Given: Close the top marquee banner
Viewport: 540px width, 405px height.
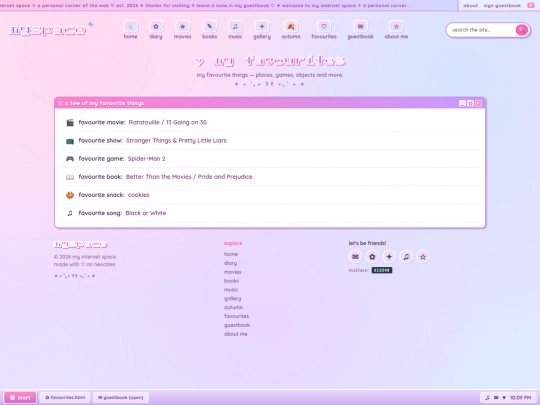Looking at the screenshot, I should click(531, 5).
